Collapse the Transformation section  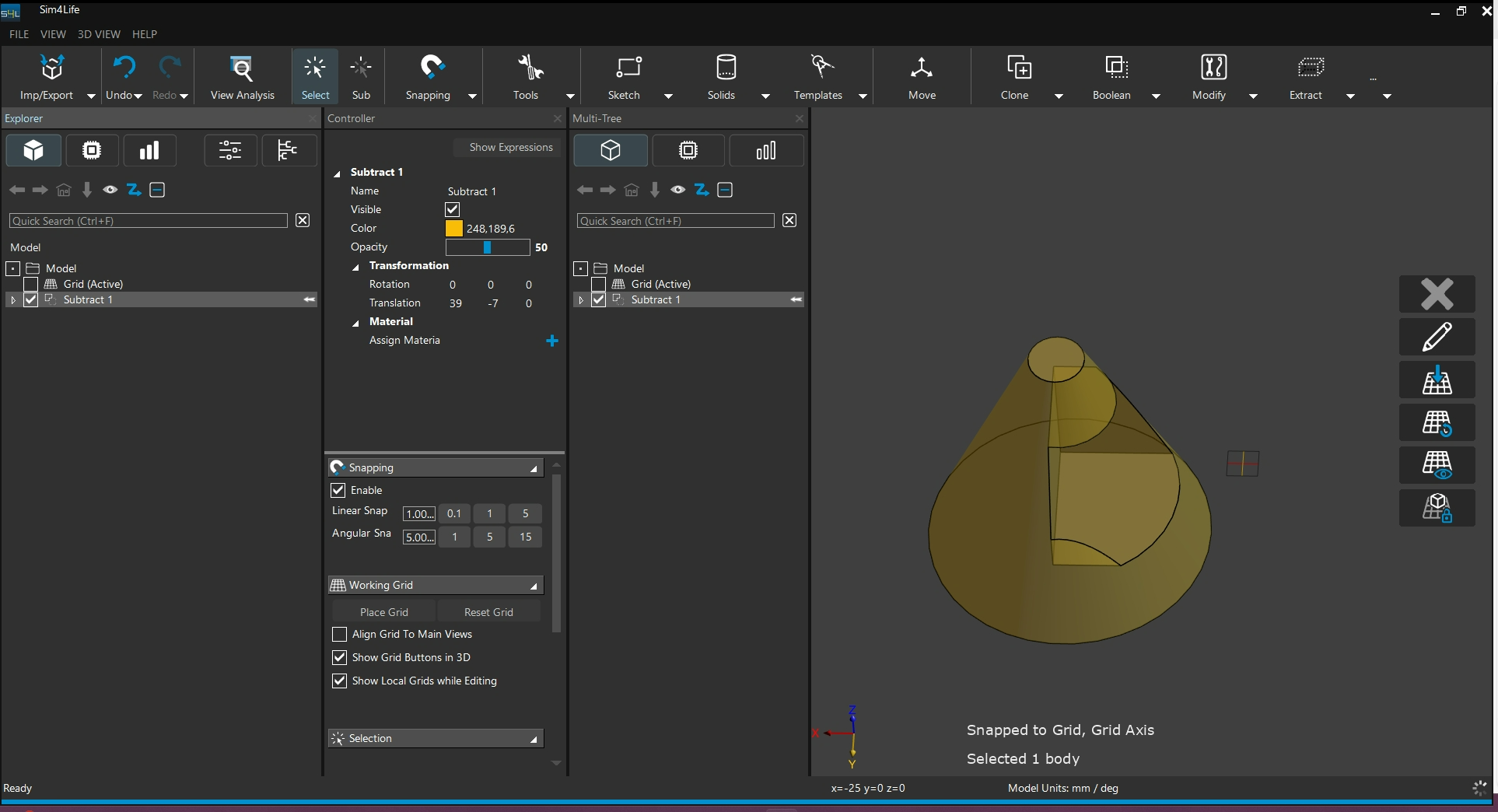(355, 267)
